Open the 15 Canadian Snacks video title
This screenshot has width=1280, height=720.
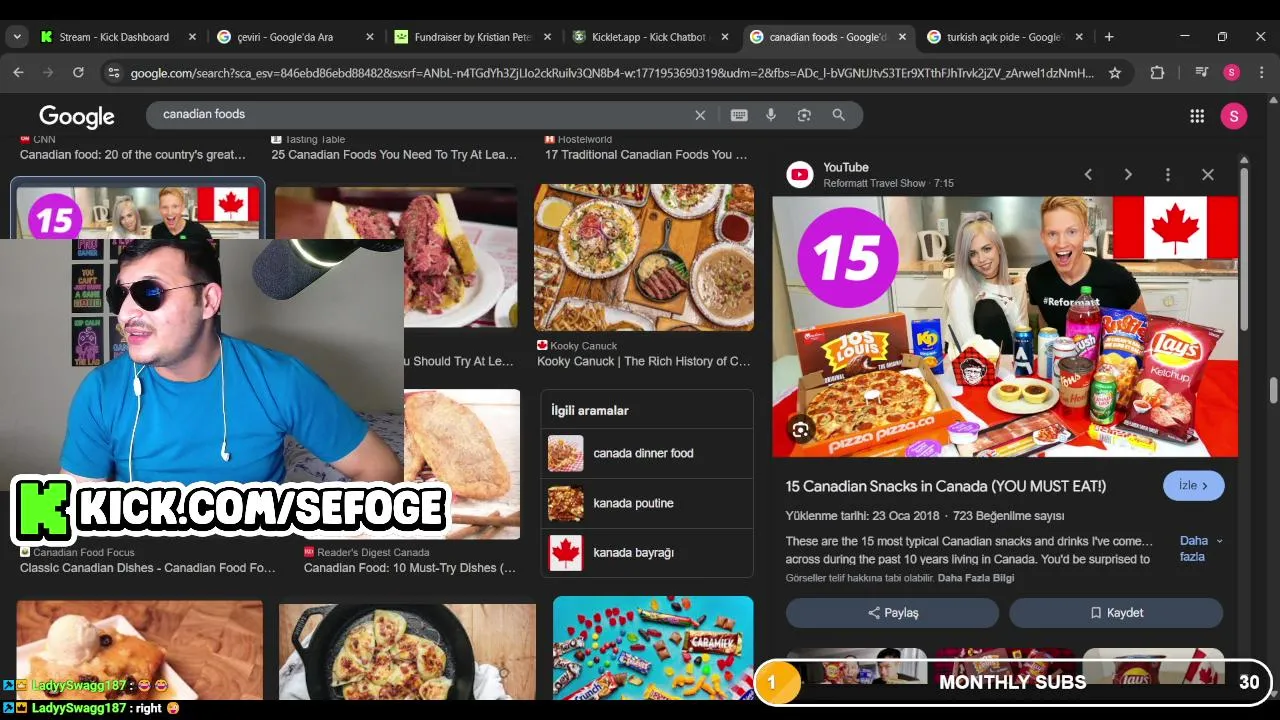945,486
